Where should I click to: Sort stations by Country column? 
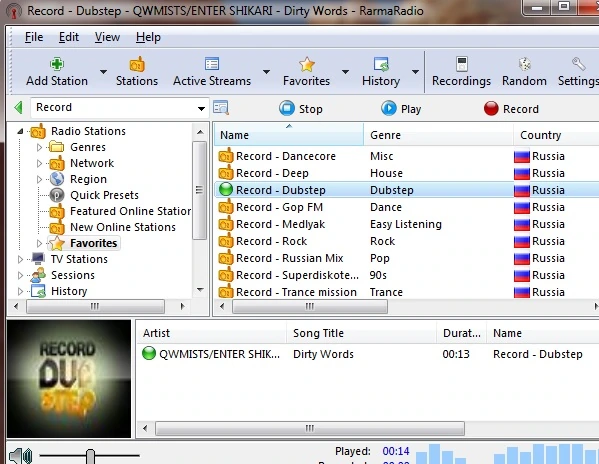(556, 135)
